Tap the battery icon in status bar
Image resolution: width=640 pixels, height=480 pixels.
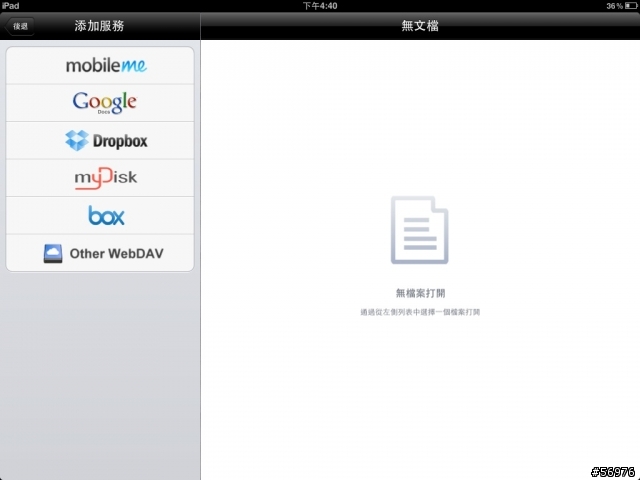(631, 6)
